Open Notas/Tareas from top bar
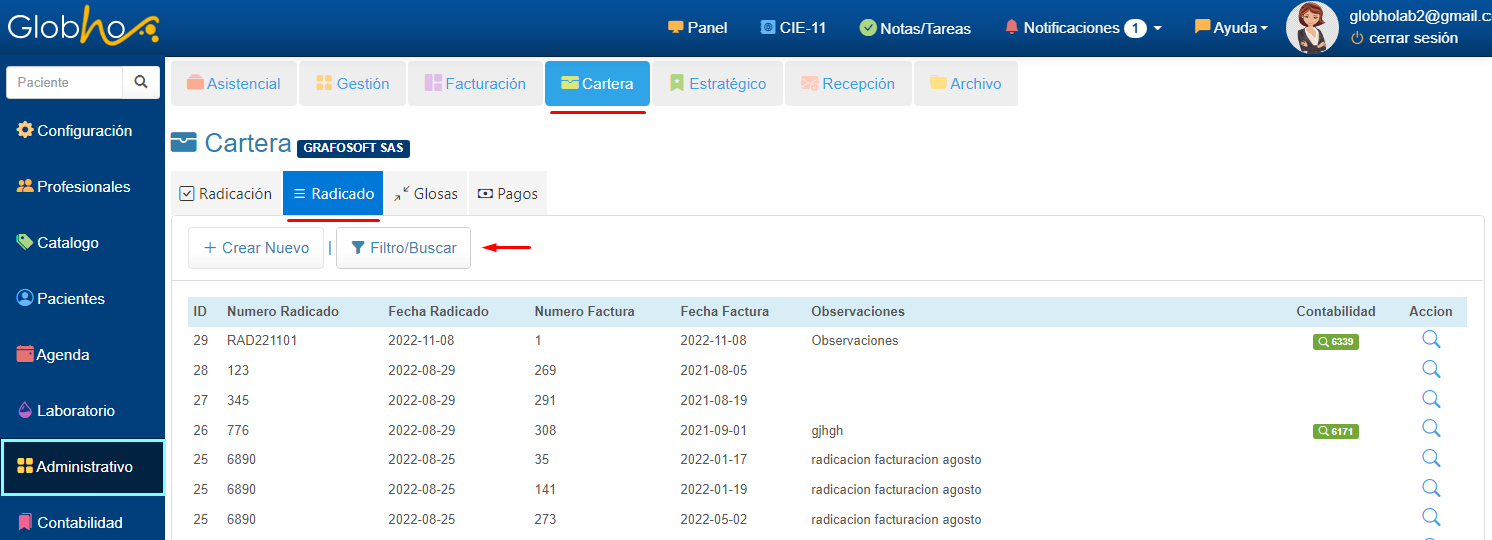 click(x=915, y=28)
